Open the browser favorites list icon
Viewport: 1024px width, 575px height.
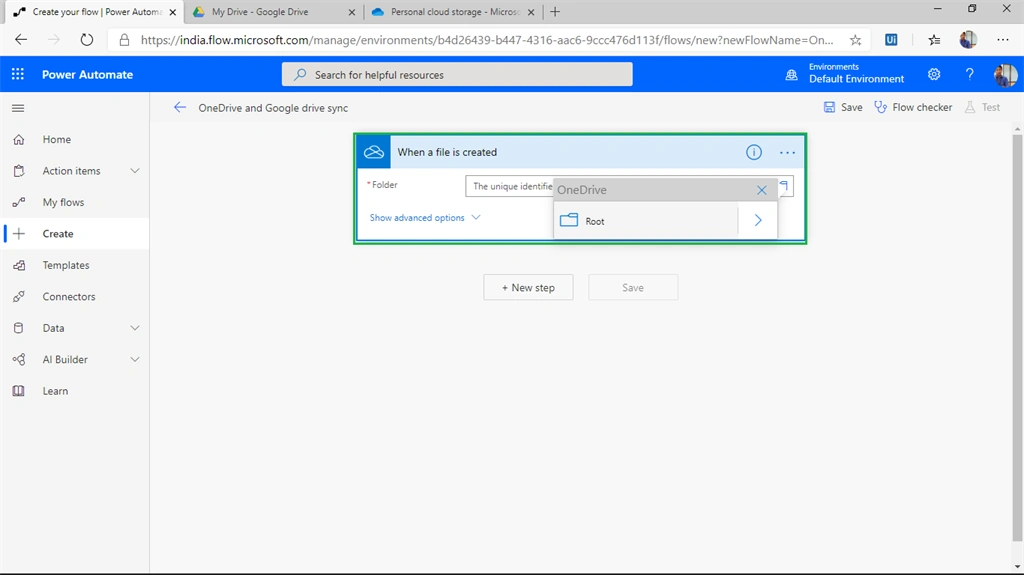click(935, 40)
